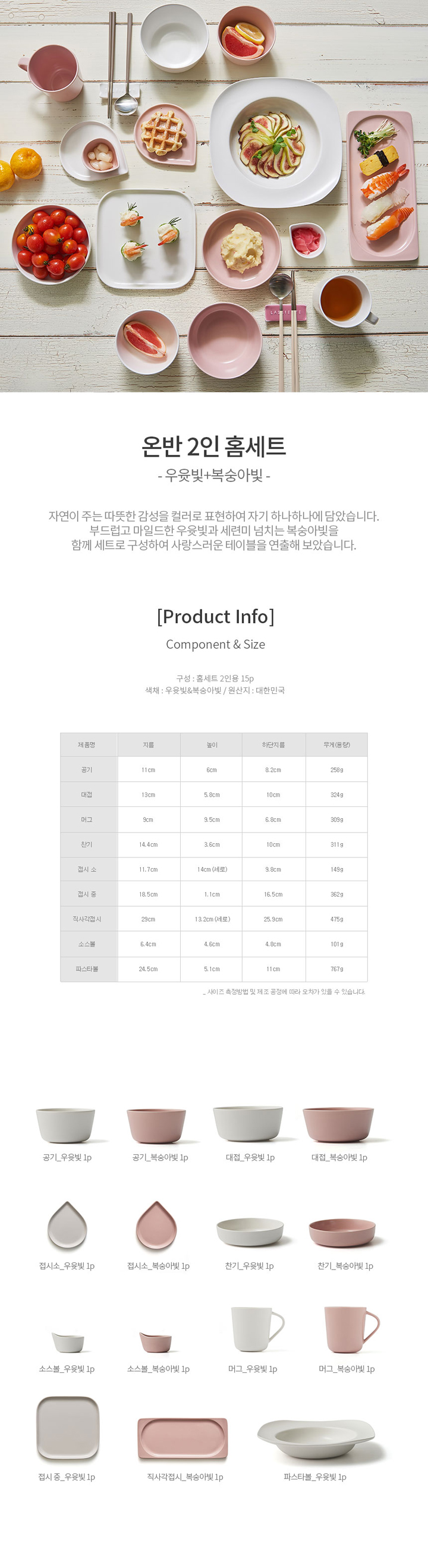This screenshot has width=428, height=1568.
Task: Click the teardrop 접시소_우윳빛 plate
Action: pos(67,1225)
